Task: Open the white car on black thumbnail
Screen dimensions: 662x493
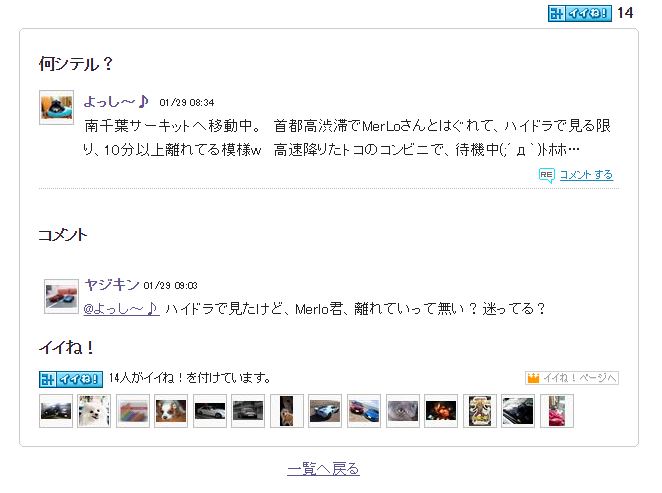Action: (x=210, y=411)
